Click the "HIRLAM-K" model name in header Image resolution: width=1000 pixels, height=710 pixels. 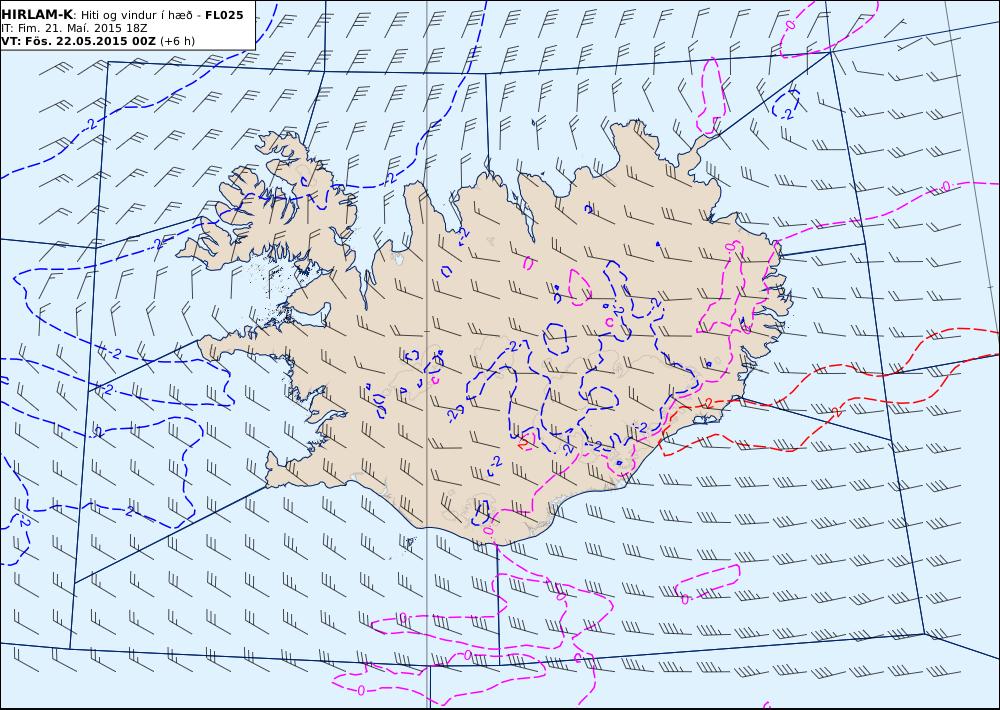(x=37, y=15)
